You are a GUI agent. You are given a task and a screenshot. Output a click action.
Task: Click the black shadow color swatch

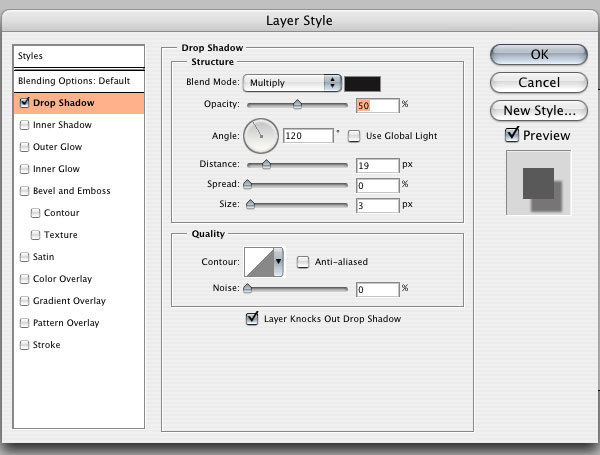coord(363,83)
